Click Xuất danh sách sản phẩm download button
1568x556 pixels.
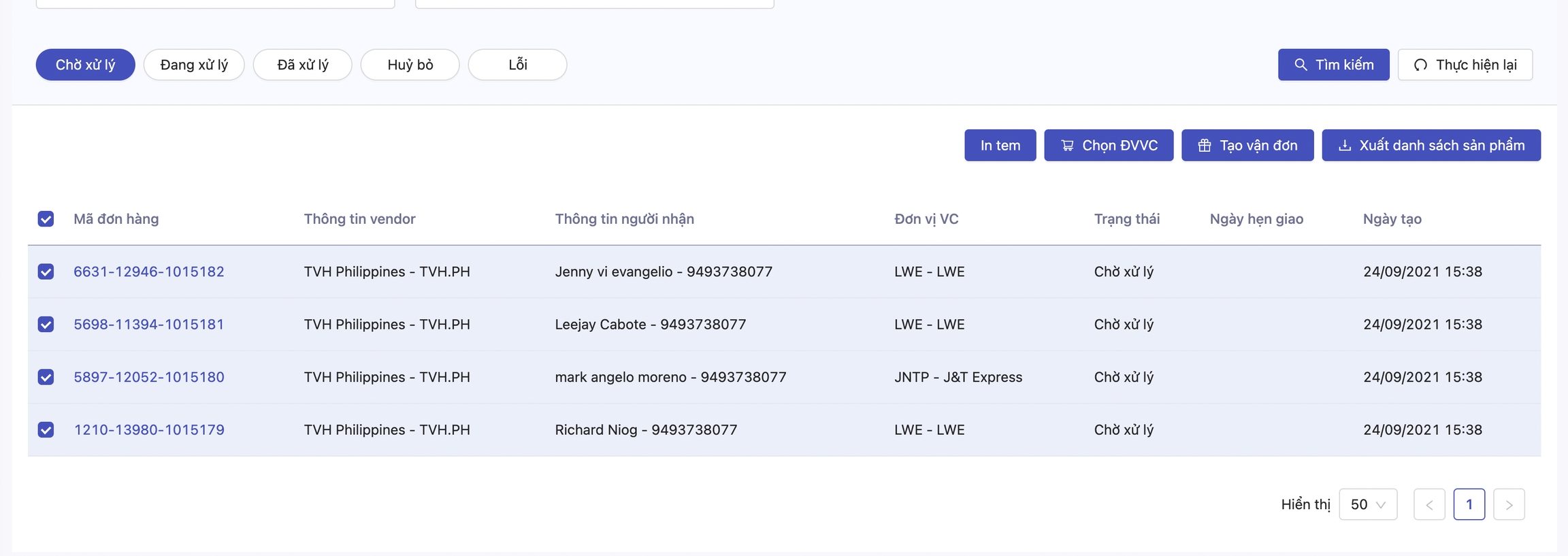pyautogui.click(x=1431, y=145)
